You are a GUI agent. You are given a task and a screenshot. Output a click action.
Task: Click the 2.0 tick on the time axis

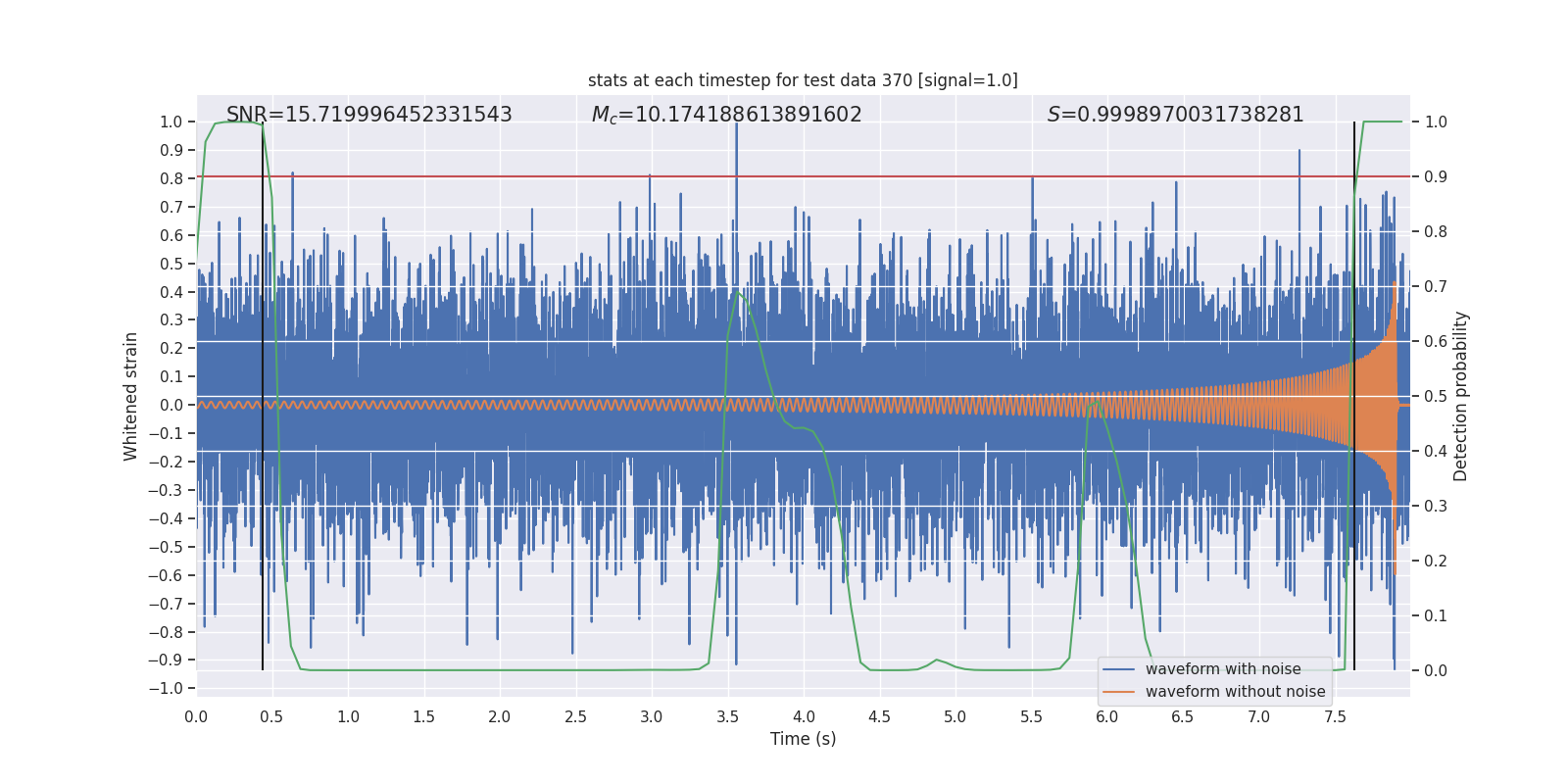pyautogui.click(x=500, y=717)
